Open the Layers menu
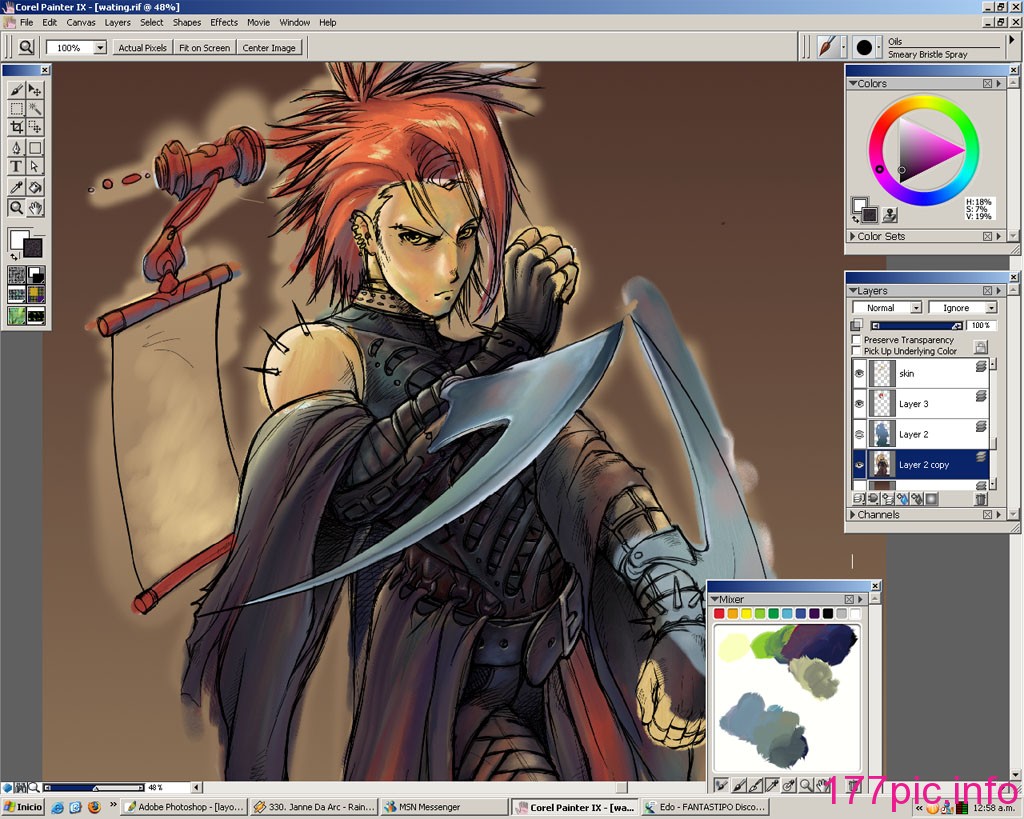The height and width of the screenshot is (819, 1024). (118, 22)
